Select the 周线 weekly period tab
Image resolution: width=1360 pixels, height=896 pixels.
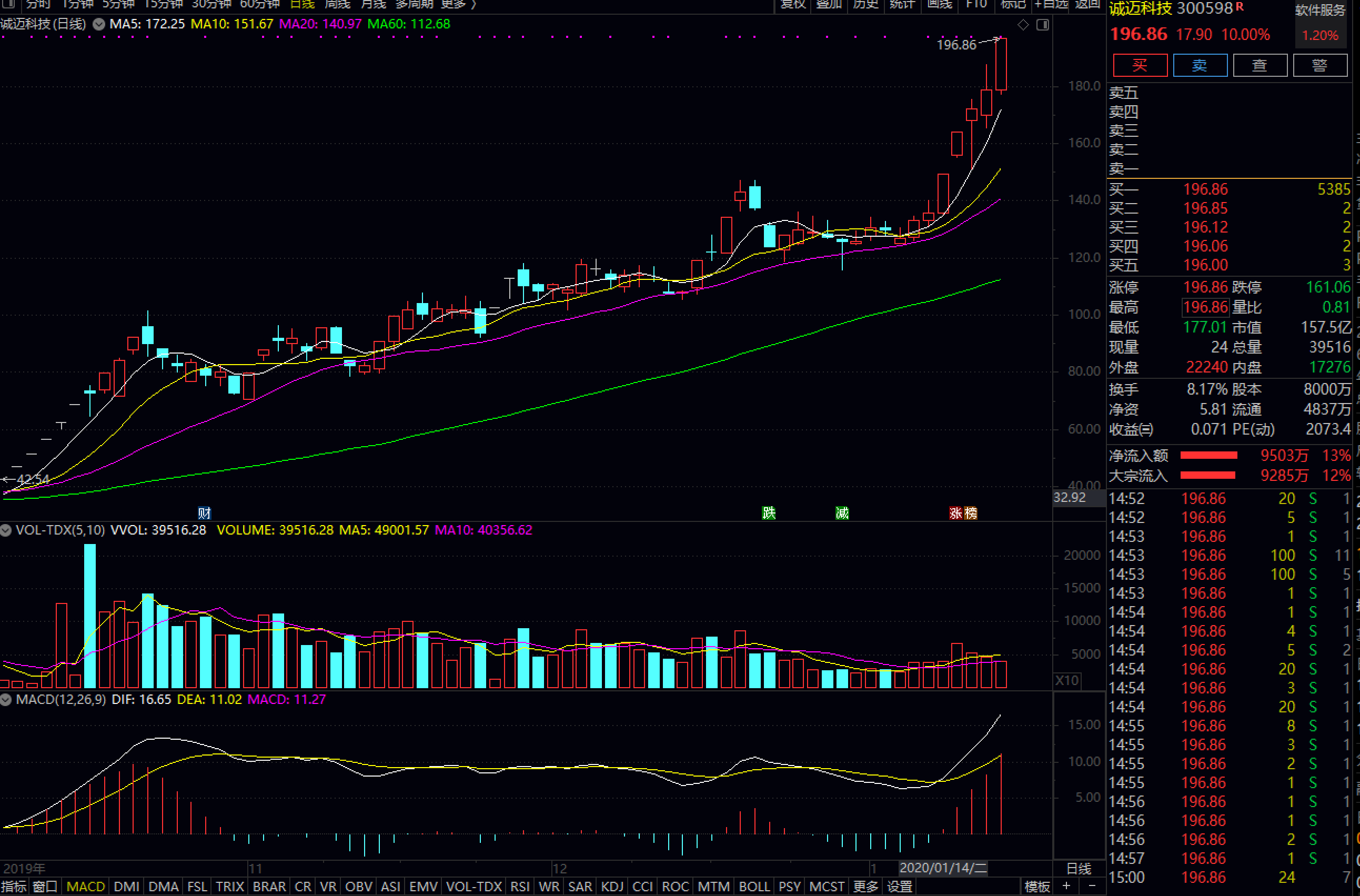337,4
